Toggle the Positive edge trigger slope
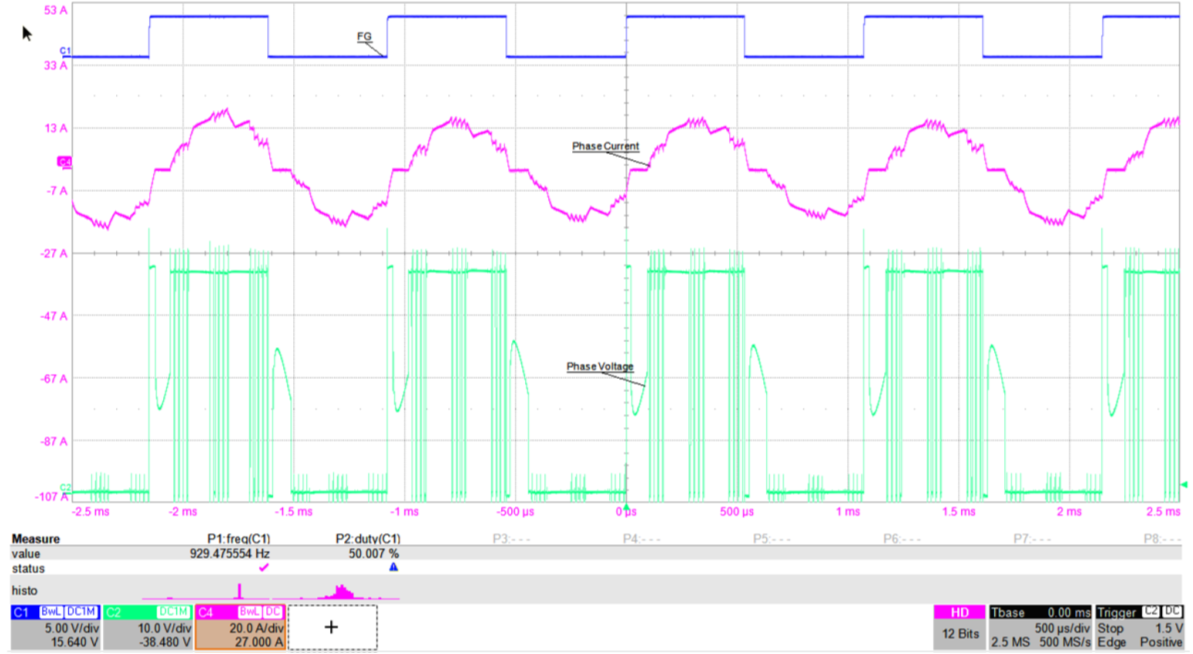 pos(1160,641)
